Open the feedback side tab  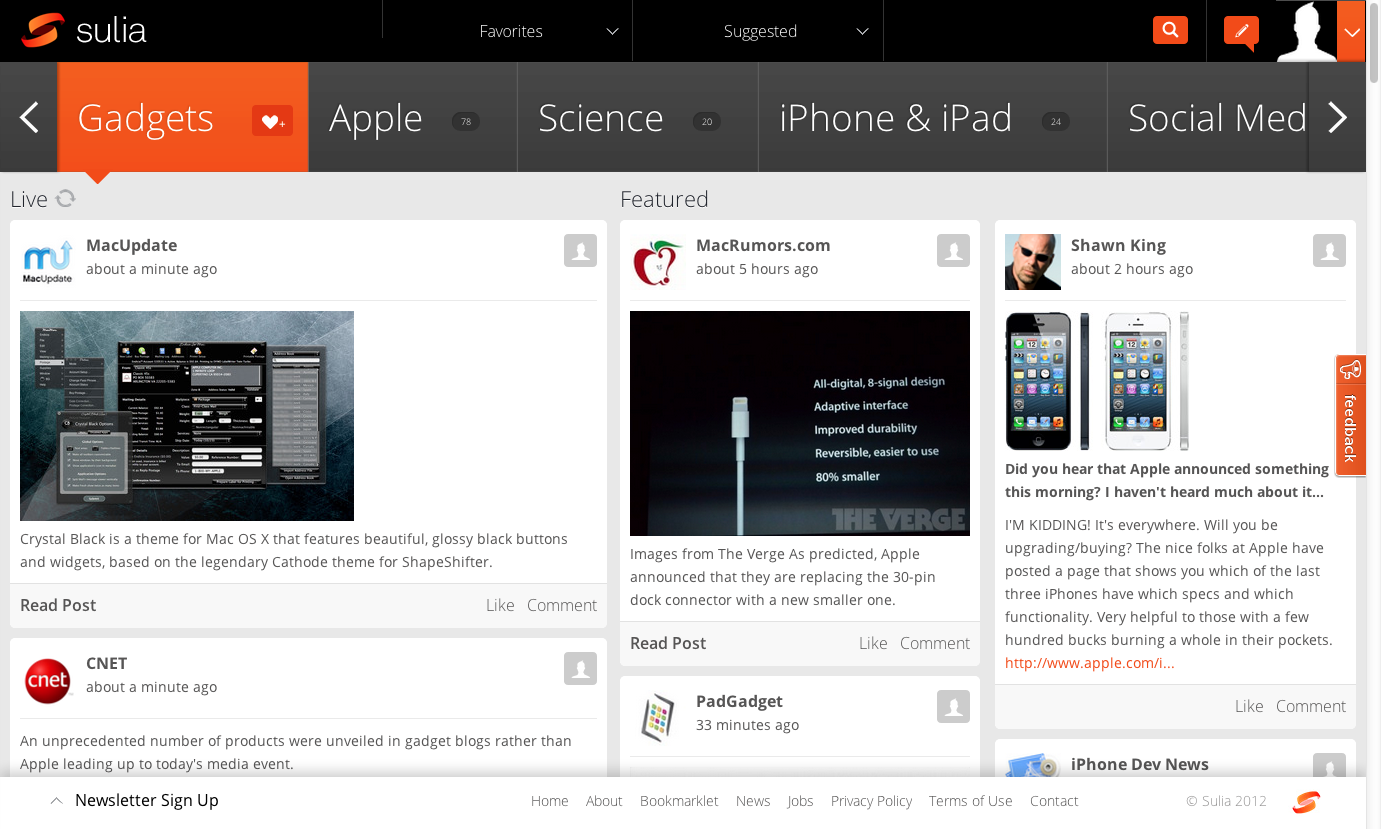[1350, 415]
